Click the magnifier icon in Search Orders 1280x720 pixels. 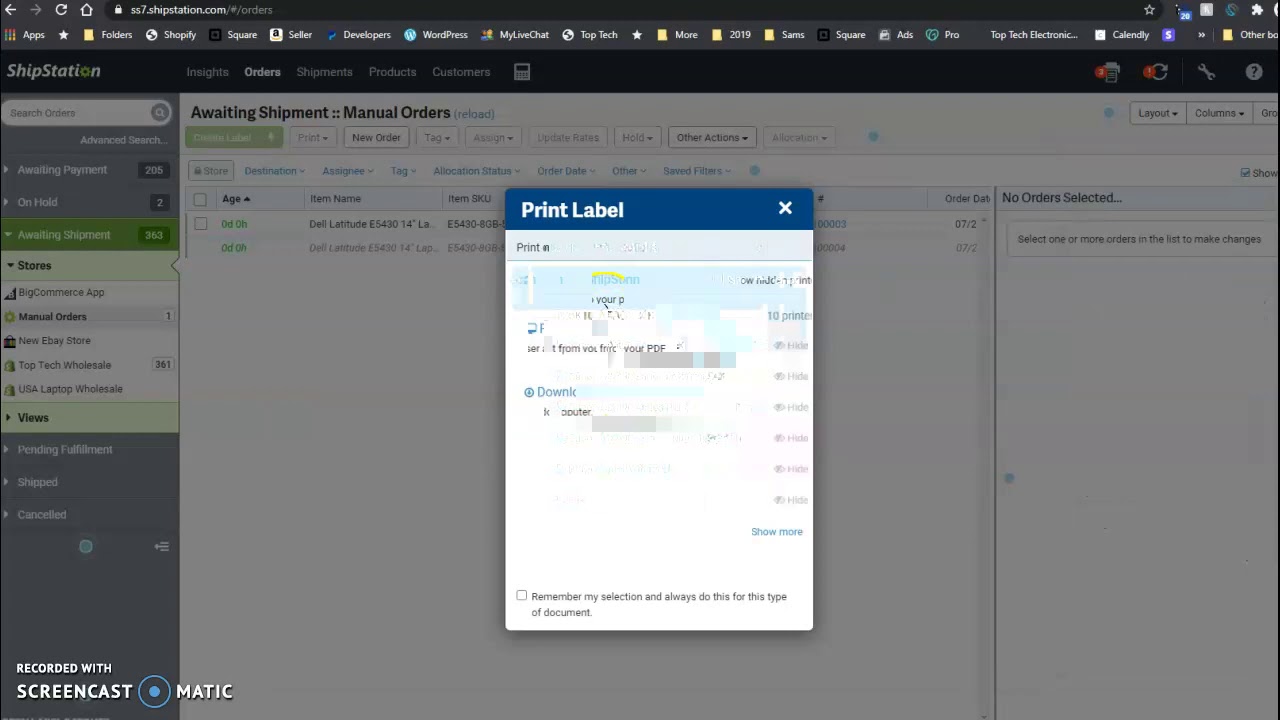pos(159,113)
